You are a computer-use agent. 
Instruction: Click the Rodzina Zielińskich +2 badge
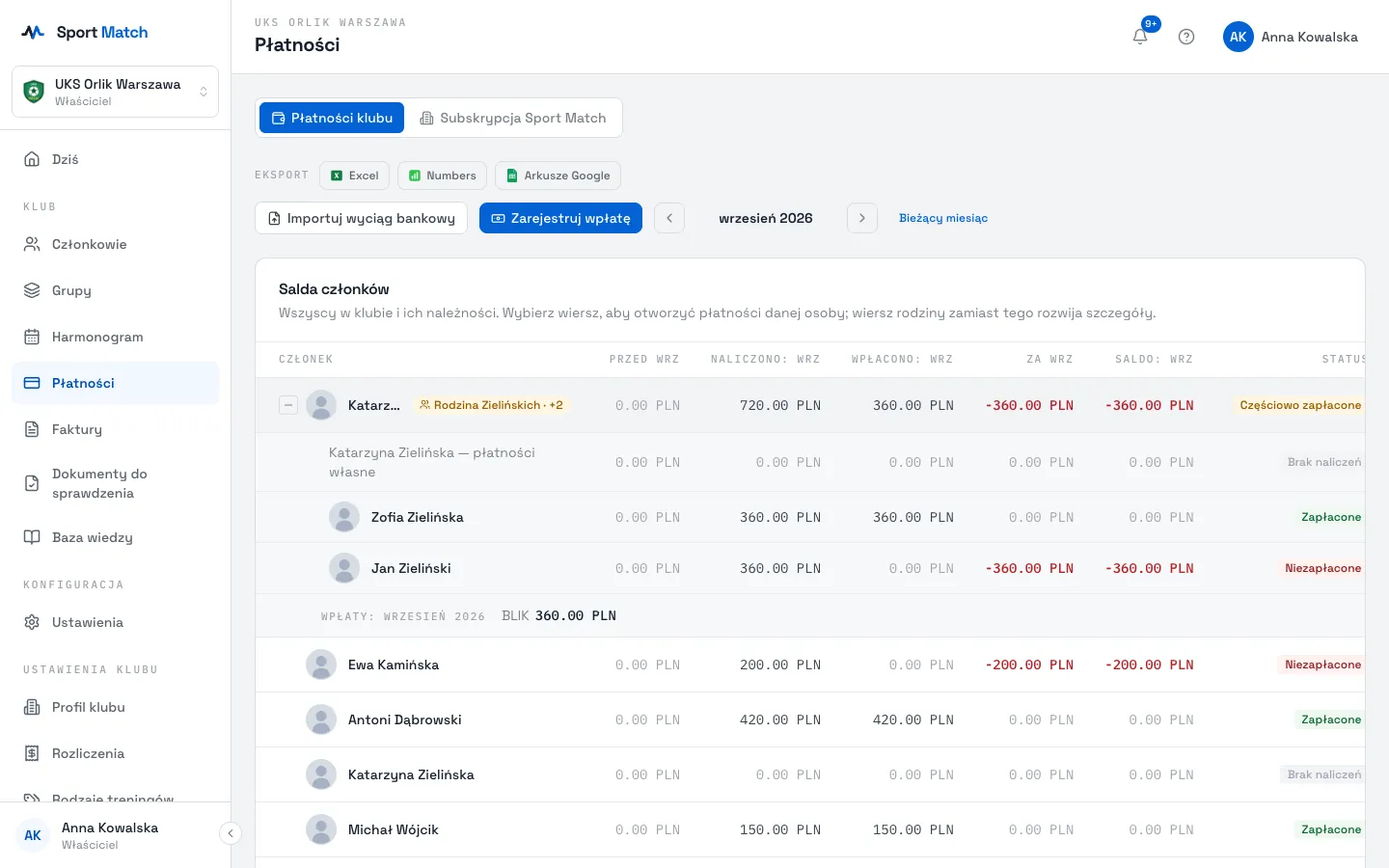(x=491, y=405)
